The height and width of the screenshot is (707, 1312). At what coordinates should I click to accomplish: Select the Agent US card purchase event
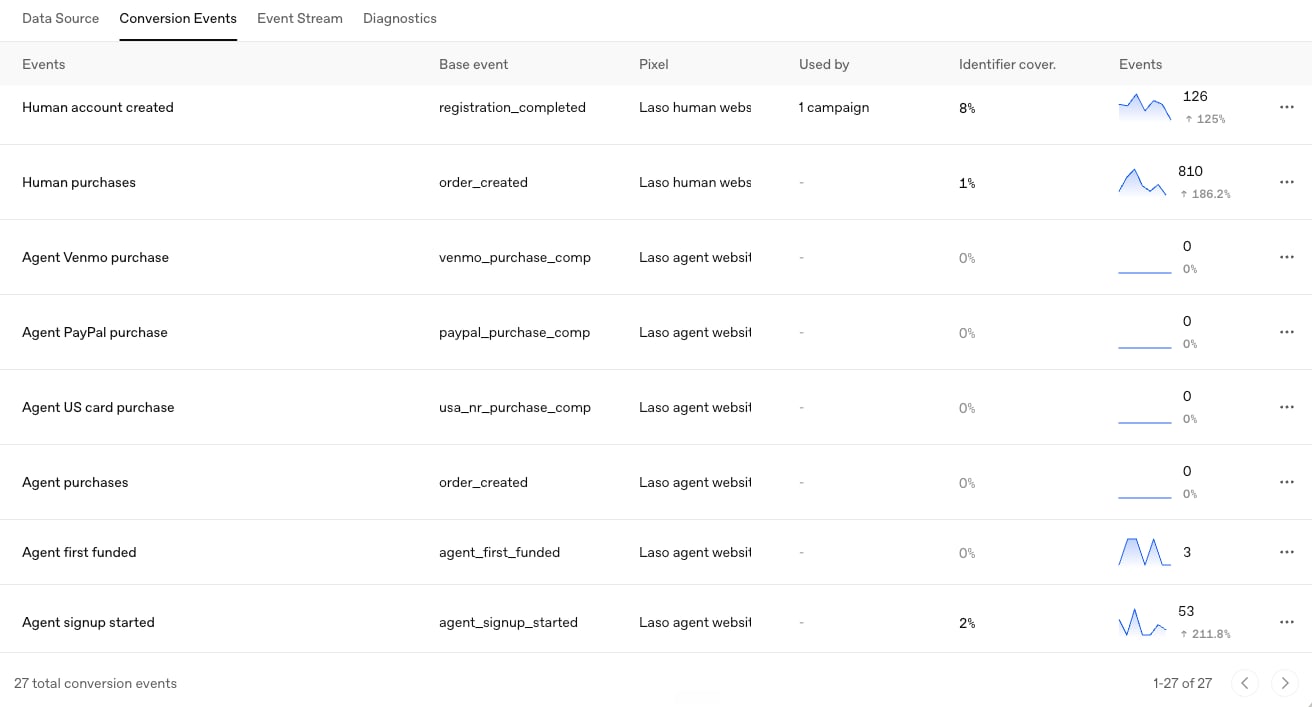pyautogui.click(x=98, y=407)
